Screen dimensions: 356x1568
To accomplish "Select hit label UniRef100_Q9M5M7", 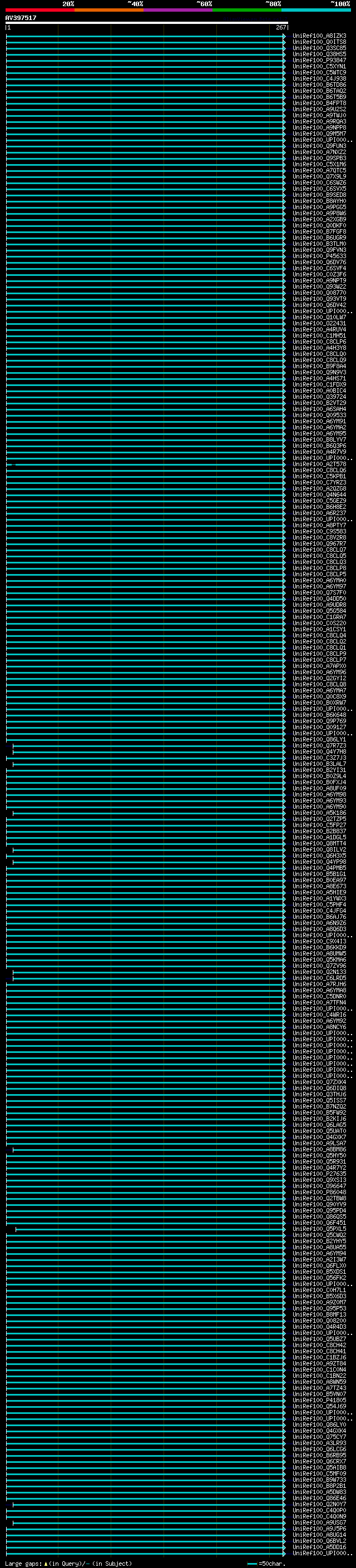I will (319, 133).
